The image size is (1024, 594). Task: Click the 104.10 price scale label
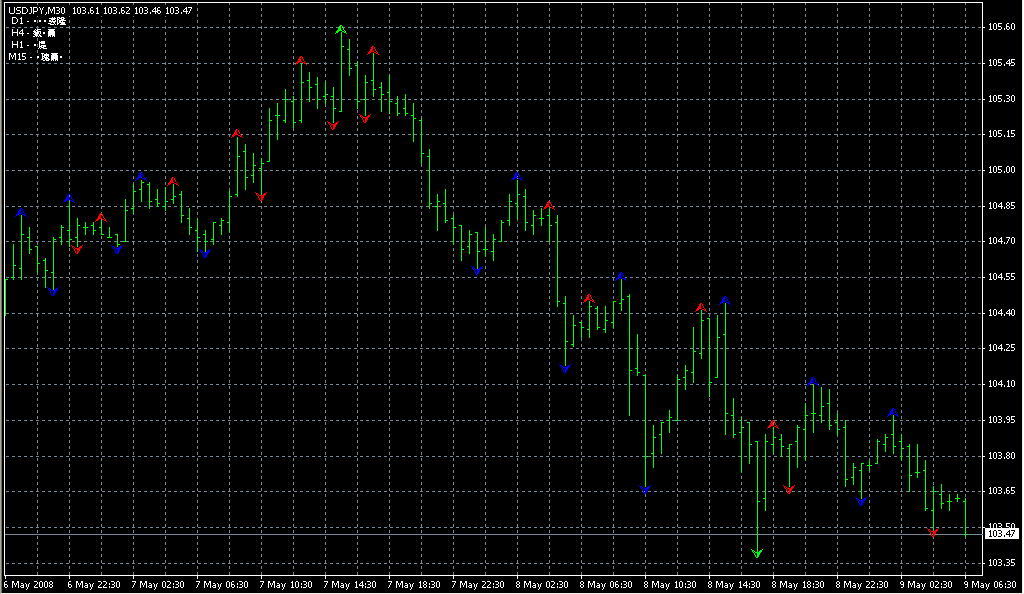tap(1001, 384)
